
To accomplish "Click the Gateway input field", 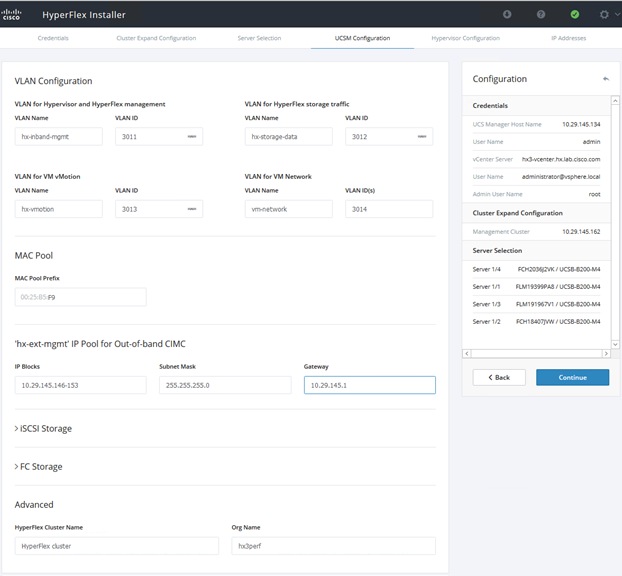I will pyautogui.click(x=370, y=385).
